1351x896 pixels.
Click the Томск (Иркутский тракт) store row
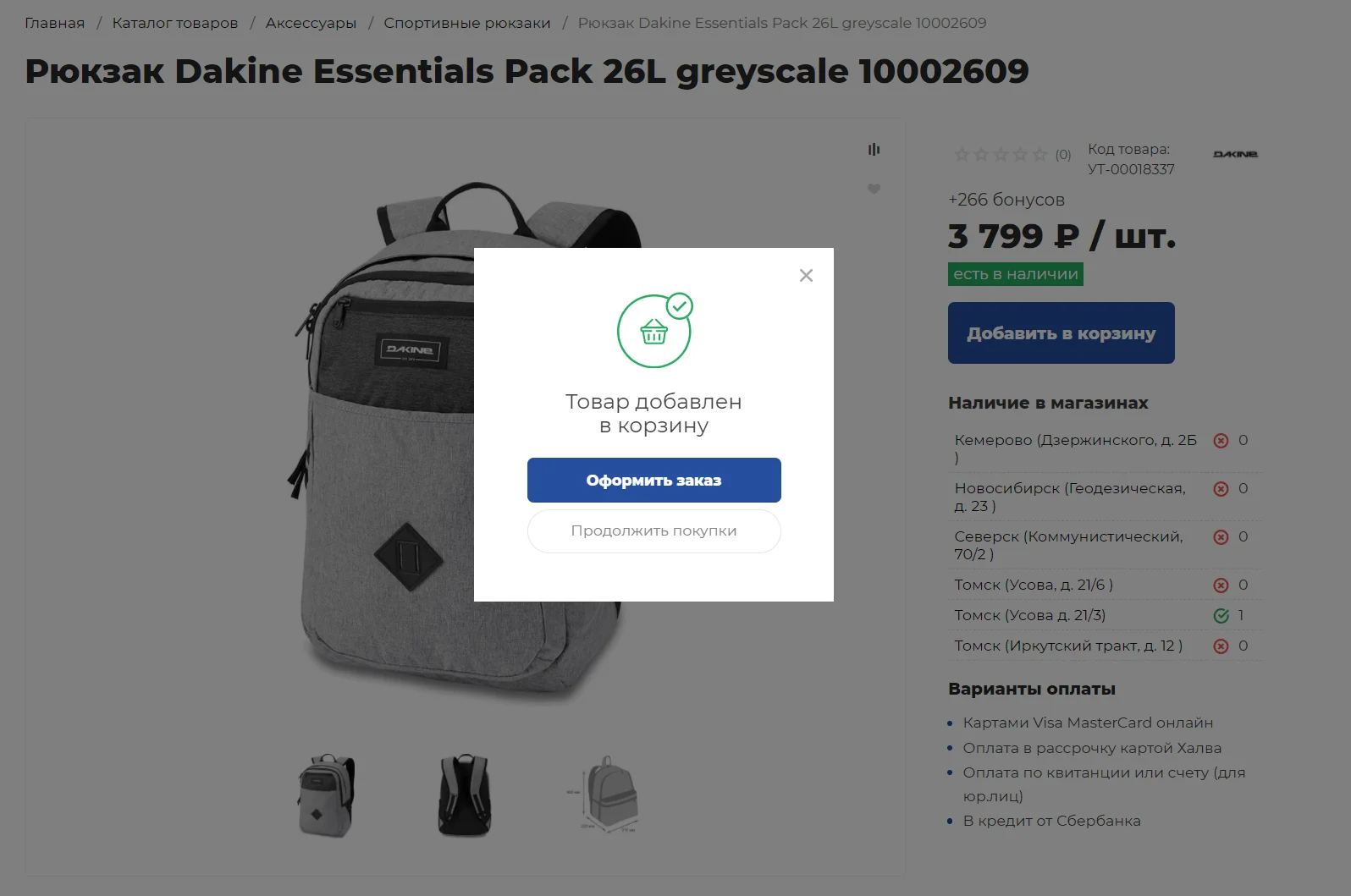click(1105, 646)
